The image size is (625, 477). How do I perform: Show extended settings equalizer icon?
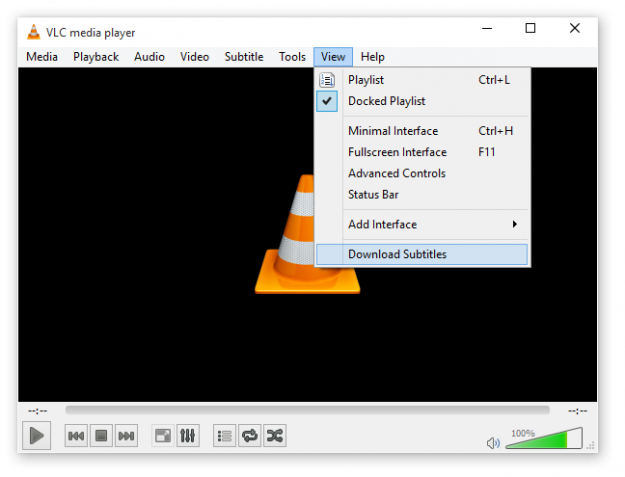[x=188, y=436]
